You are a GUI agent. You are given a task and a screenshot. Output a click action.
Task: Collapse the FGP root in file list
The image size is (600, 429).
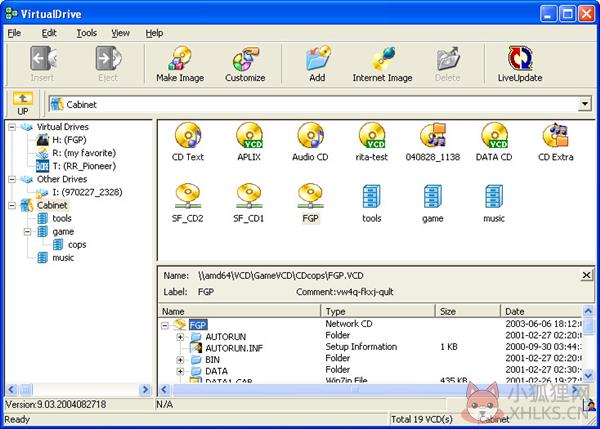click(165, 326)
